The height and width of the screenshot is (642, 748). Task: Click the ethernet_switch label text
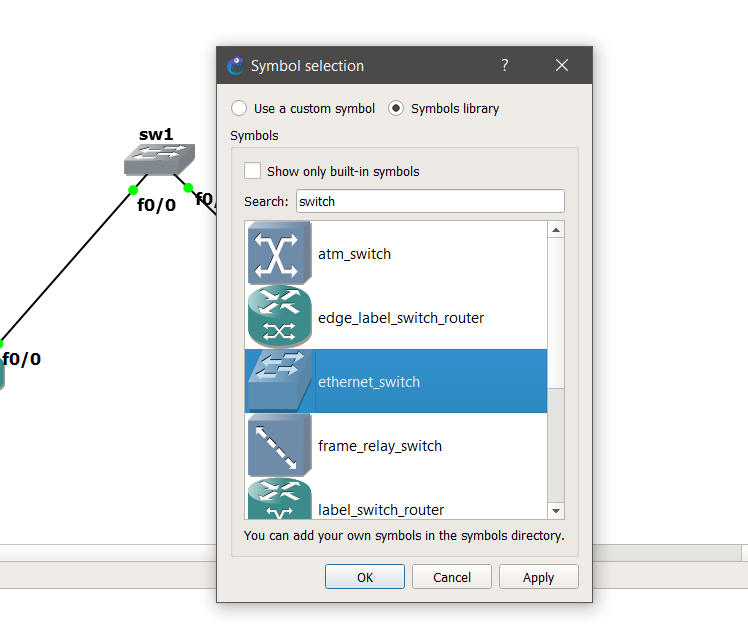tap(369, 382)
